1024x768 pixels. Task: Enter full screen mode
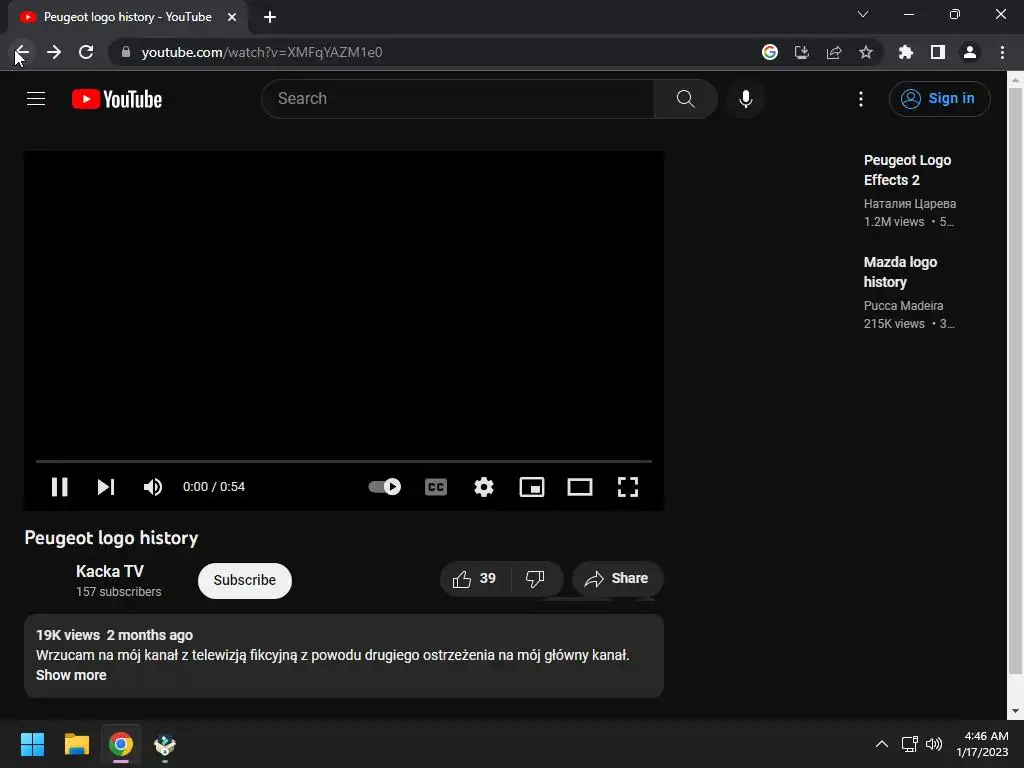628,487
